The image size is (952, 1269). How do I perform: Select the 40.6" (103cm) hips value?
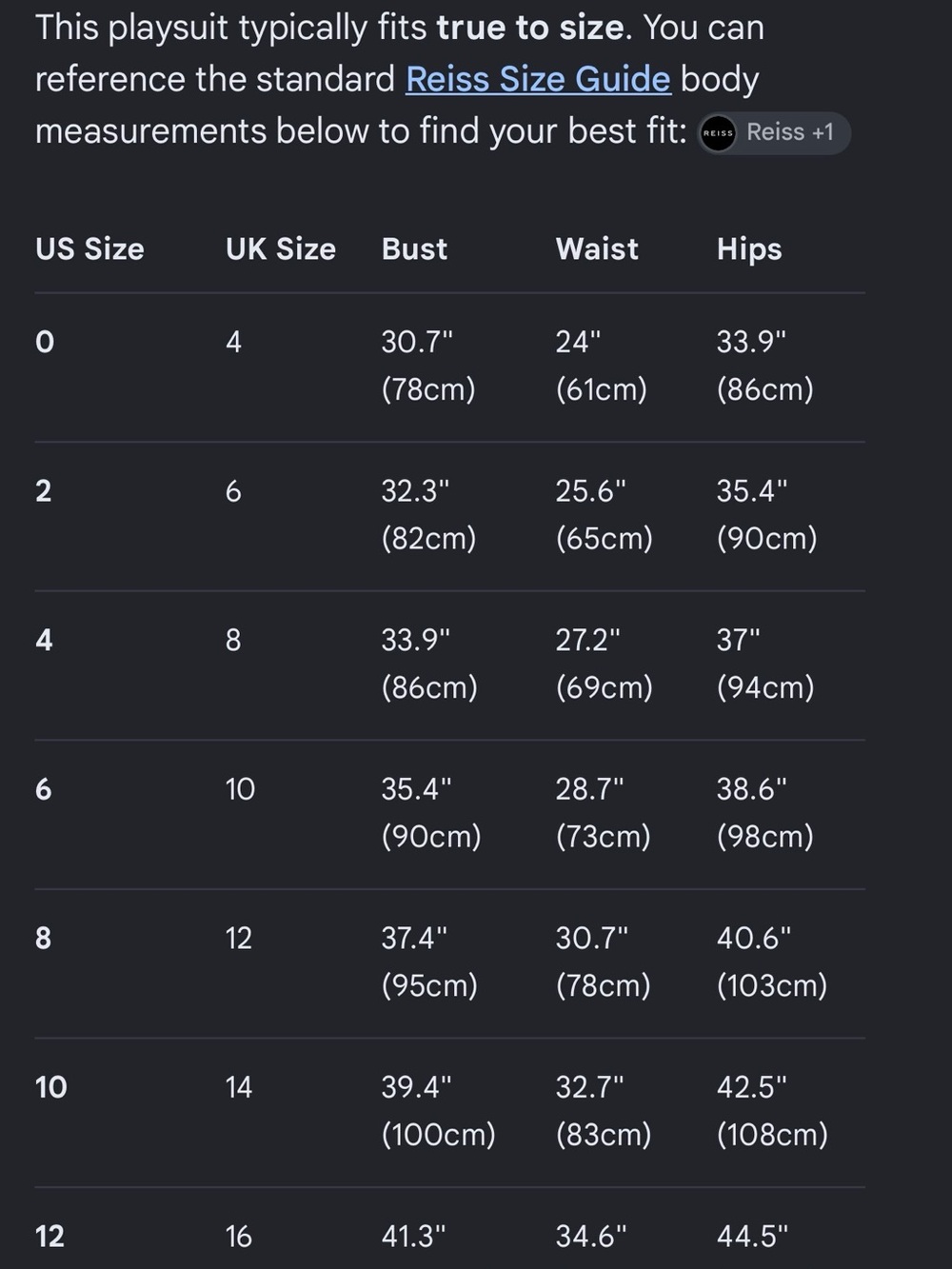coord(772,962)
